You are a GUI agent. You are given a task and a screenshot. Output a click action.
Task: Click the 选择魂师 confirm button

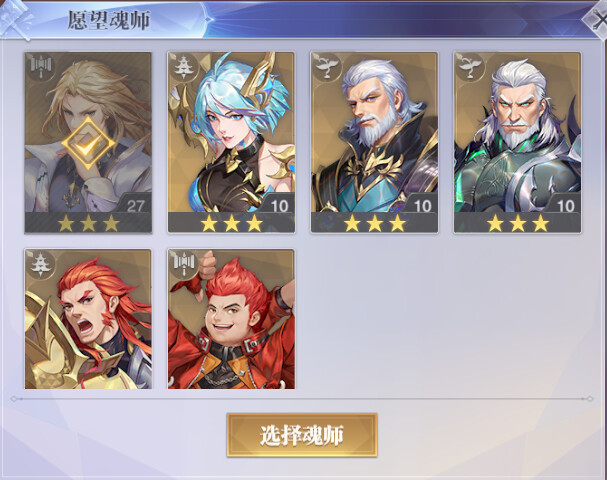[x=302, y=435]
